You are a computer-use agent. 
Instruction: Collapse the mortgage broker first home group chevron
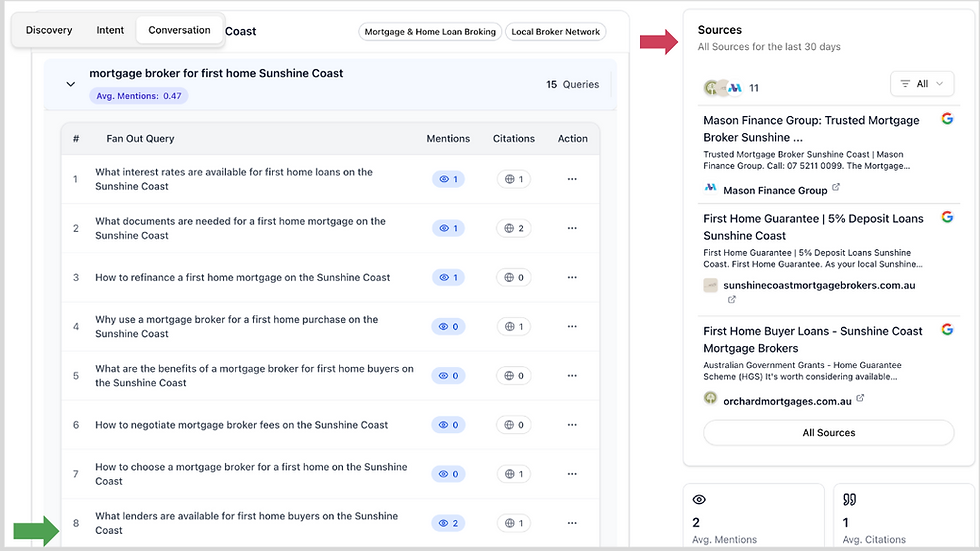pos(71,84)
